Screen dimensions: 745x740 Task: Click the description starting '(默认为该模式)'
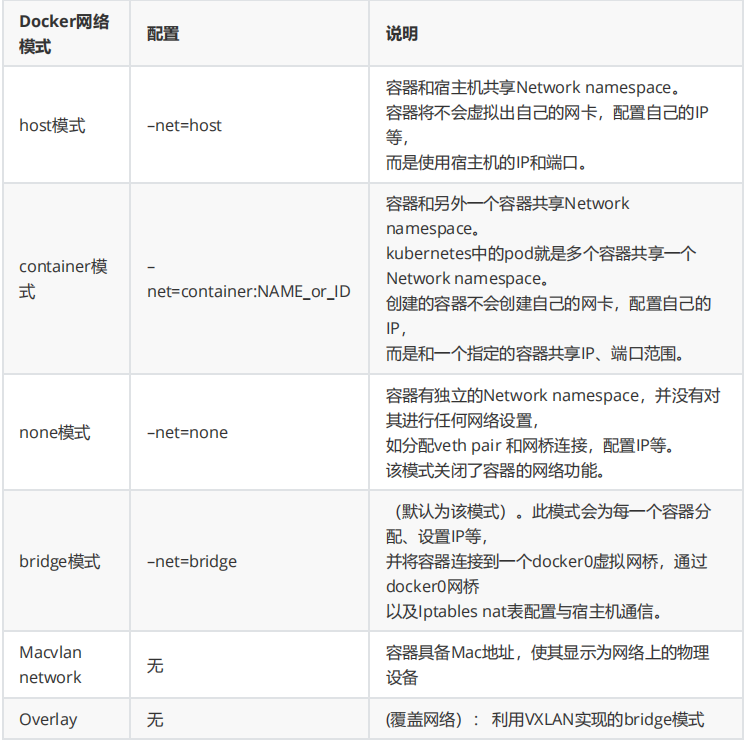(548, 561)
